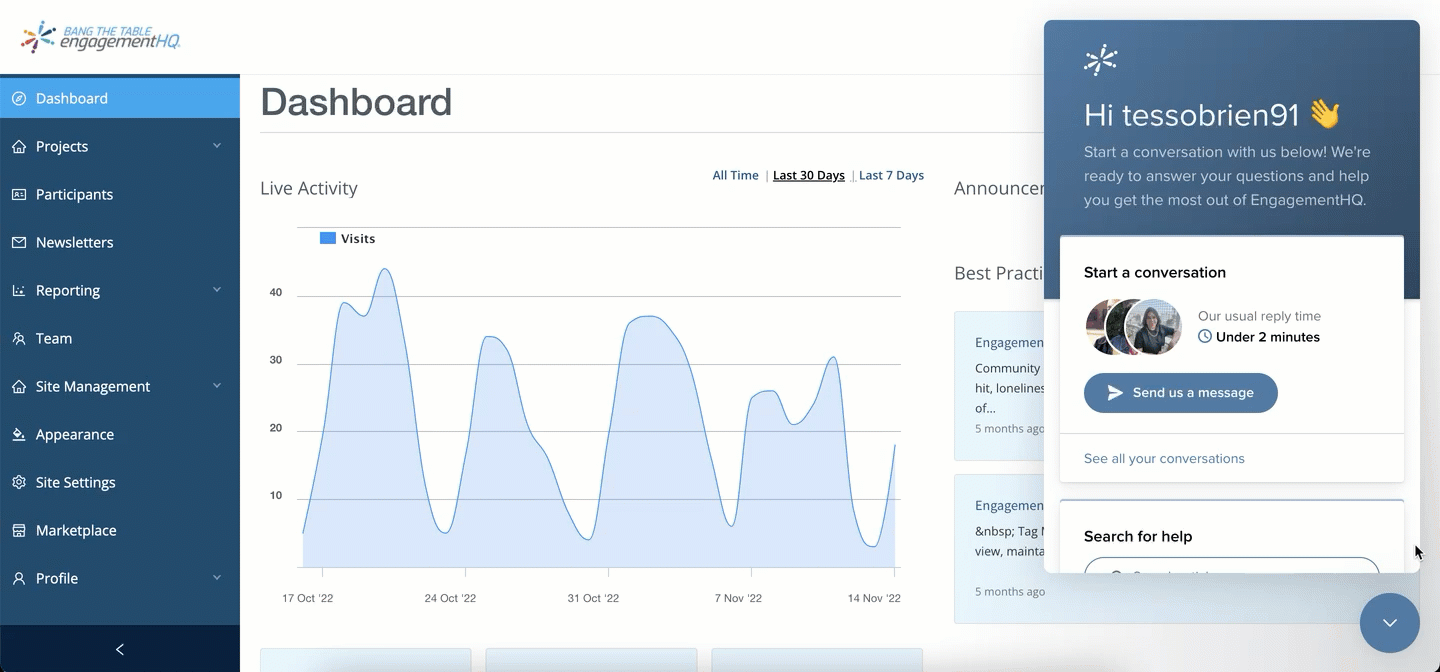Image resolution: width=1440 pixels, height=672 pixels.
Task: Select the Marketplace storefront icon
Action: (x=19, y=530)
